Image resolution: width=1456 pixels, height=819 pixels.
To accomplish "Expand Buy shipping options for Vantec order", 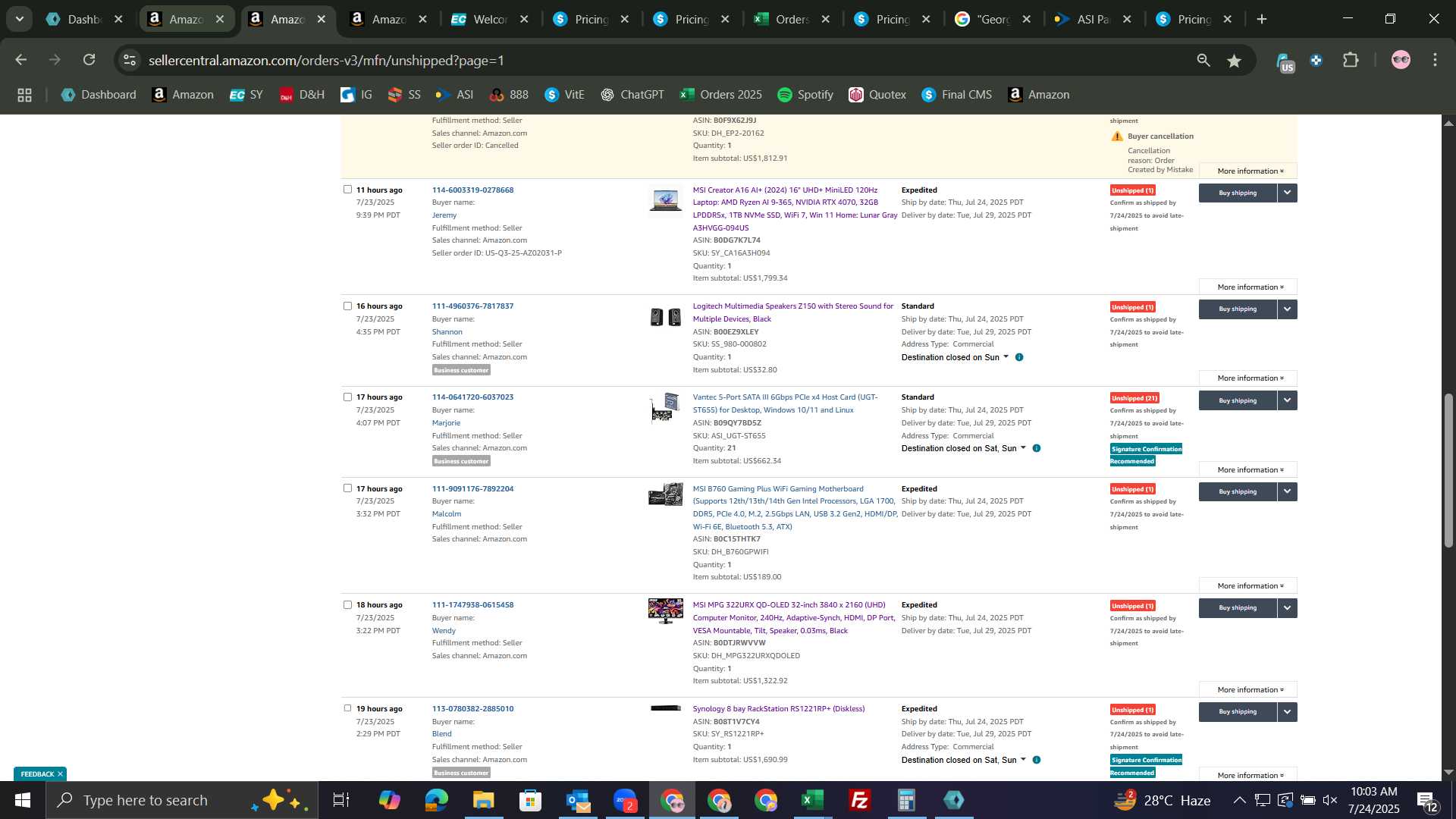I will tap(1287, 400).
